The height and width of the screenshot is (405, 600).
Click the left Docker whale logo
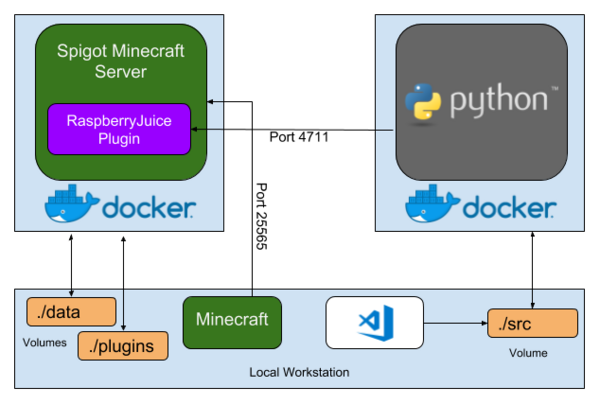[x=72, y=203]
